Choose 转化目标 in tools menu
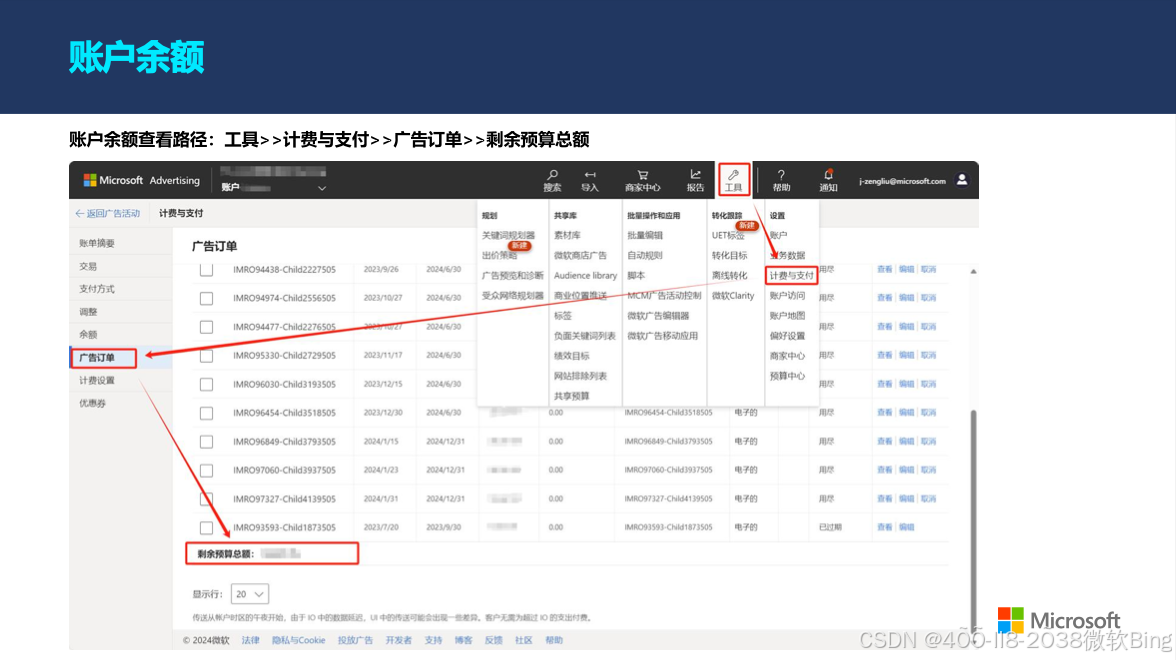Viewport: 1176px width, 660px height. pos(729,256)
